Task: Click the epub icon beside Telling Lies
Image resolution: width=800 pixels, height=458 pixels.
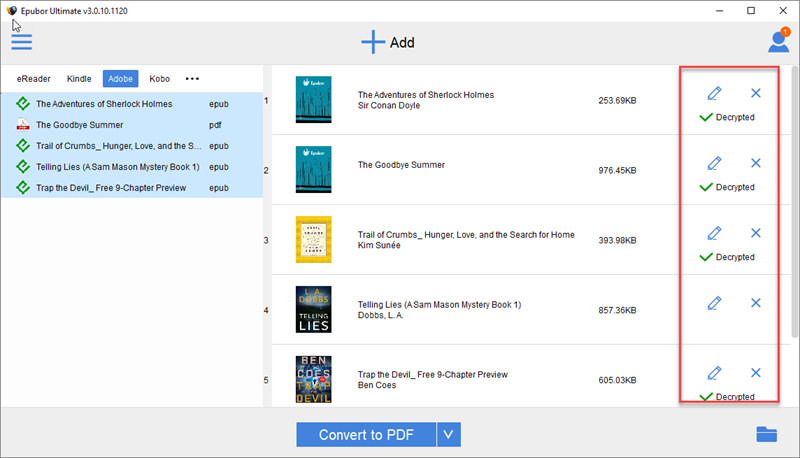Action: coord(22,166)
